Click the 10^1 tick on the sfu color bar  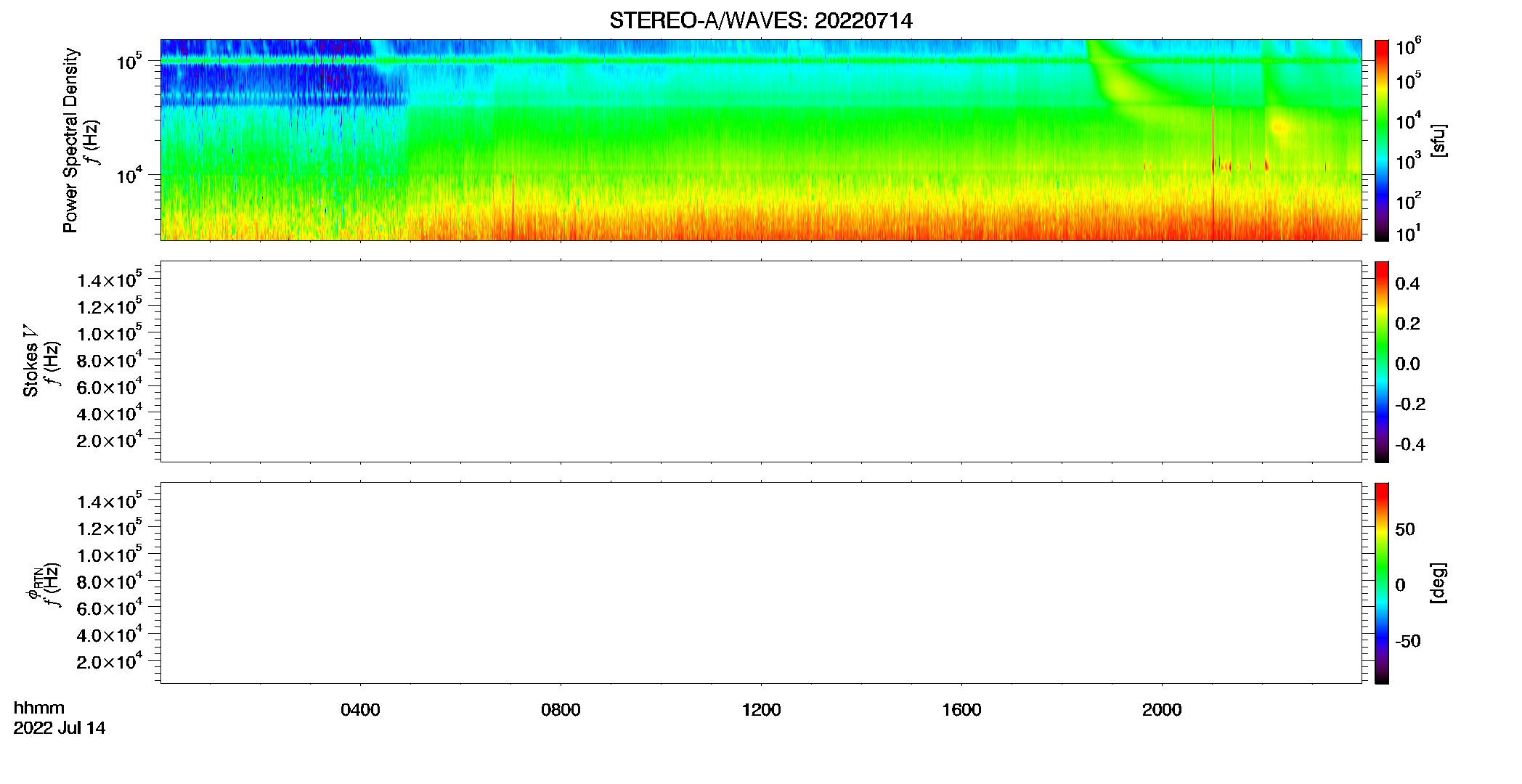tap(1409, 233)
